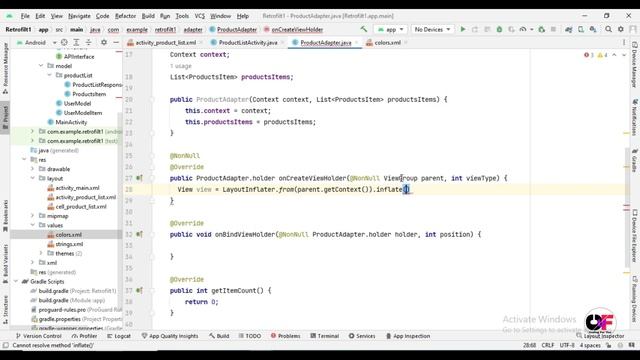Start debugging with the Debug bug icon

(x=499, y=29)
